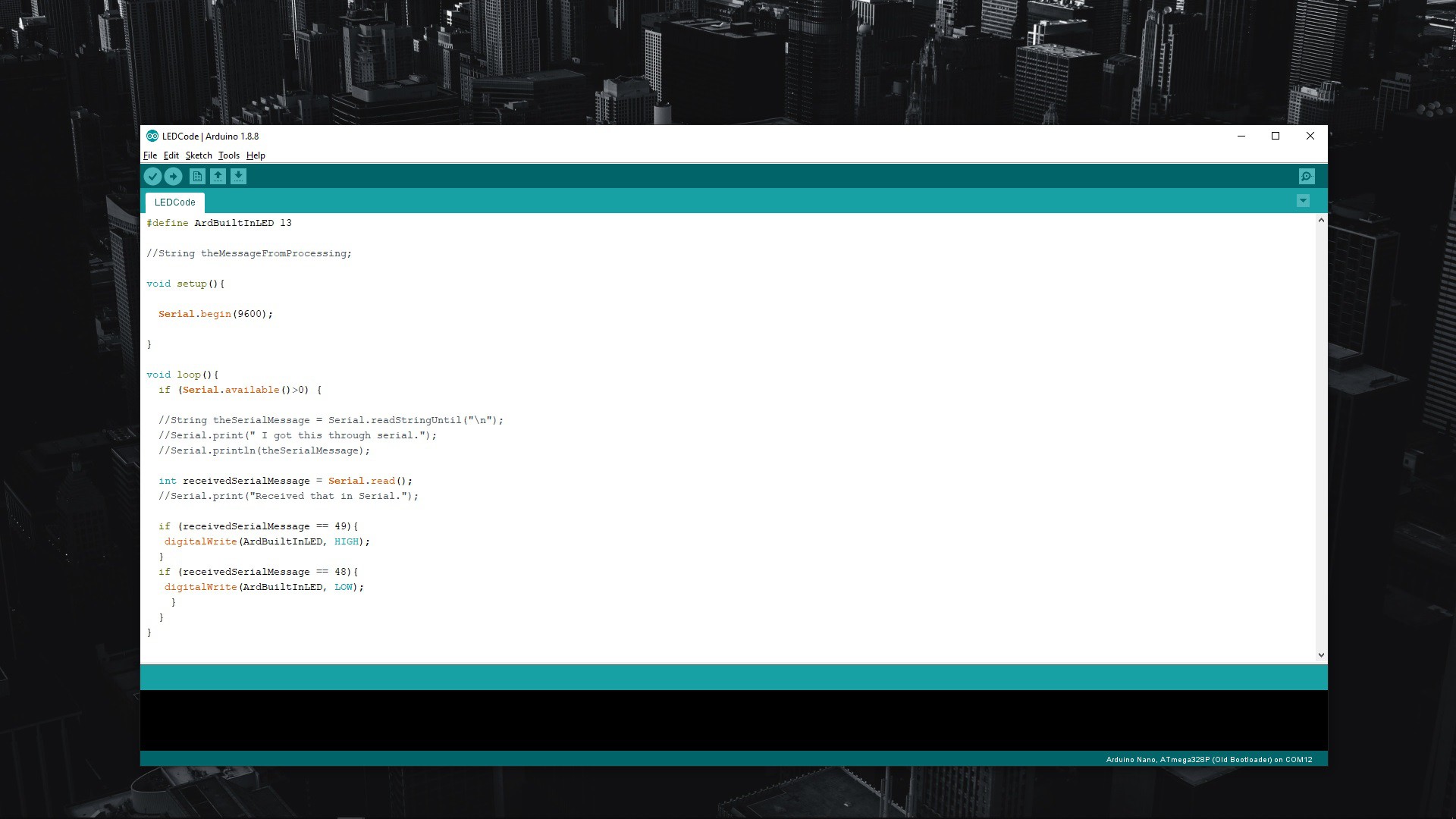Create a new sketch via the New icon
This screenshot has width=1456, height=819.
click(197, 176)
